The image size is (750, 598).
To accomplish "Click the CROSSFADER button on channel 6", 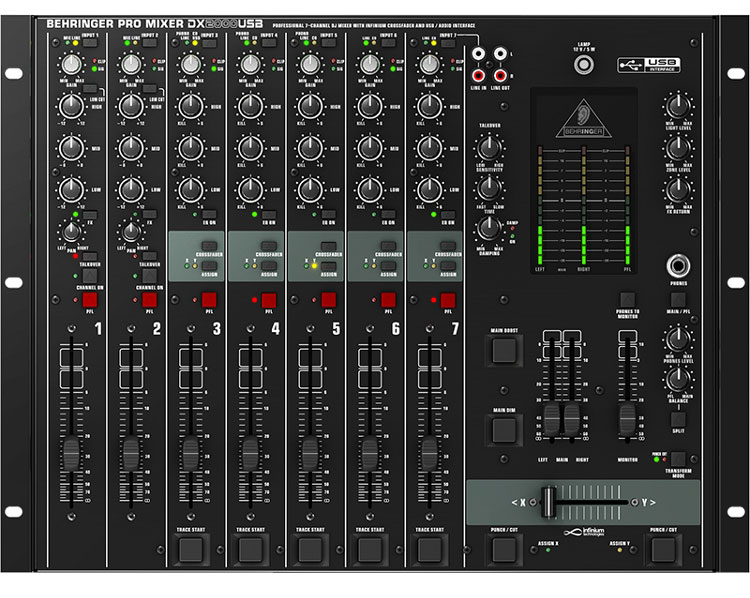I will click(x=388, y=246).
